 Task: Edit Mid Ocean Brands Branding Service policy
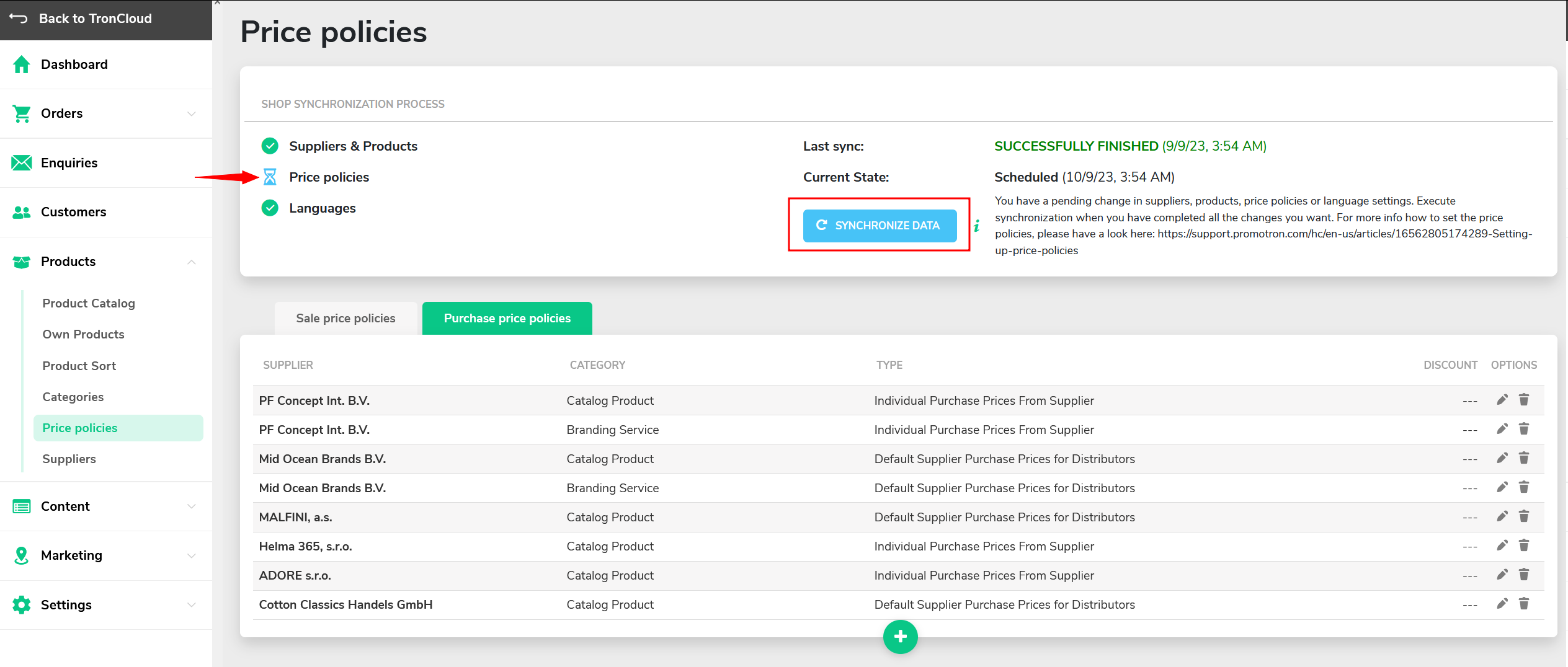tap(1502, 487)
